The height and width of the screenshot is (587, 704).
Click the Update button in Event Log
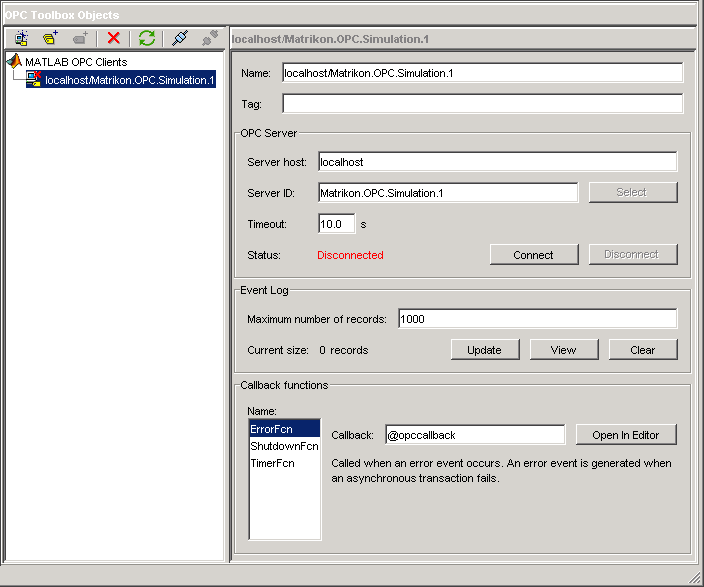click(485, 349)
